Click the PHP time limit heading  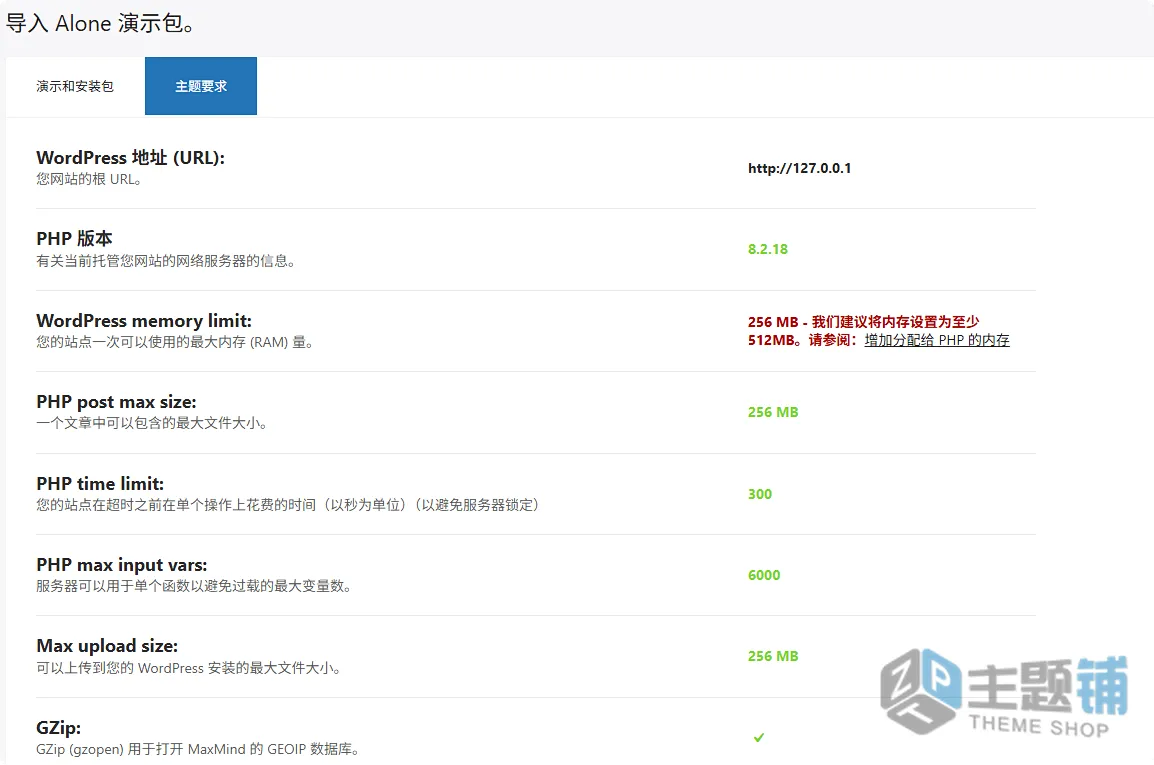tap(100, 484)
